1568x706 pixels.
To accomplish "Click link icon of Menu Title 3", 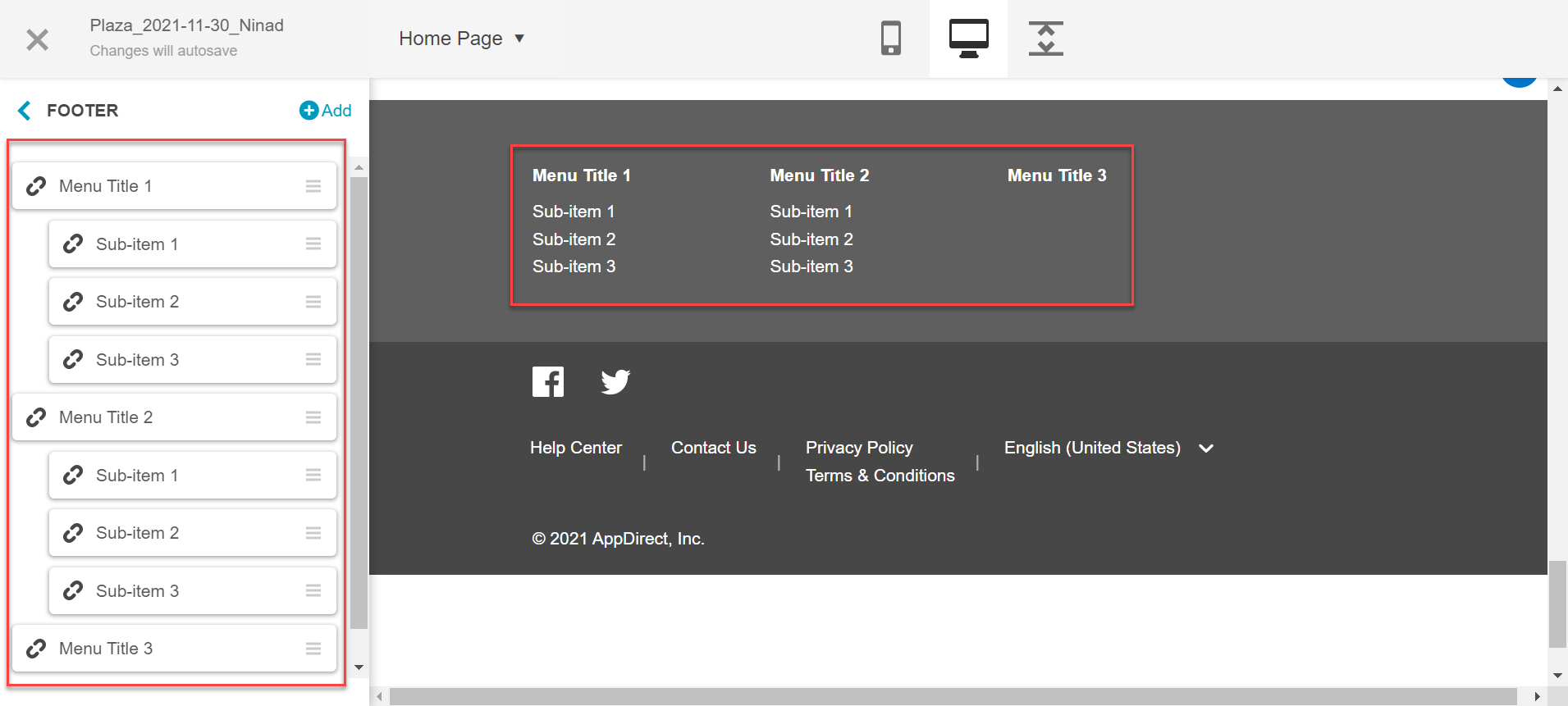I will click(x=36, y=649).
